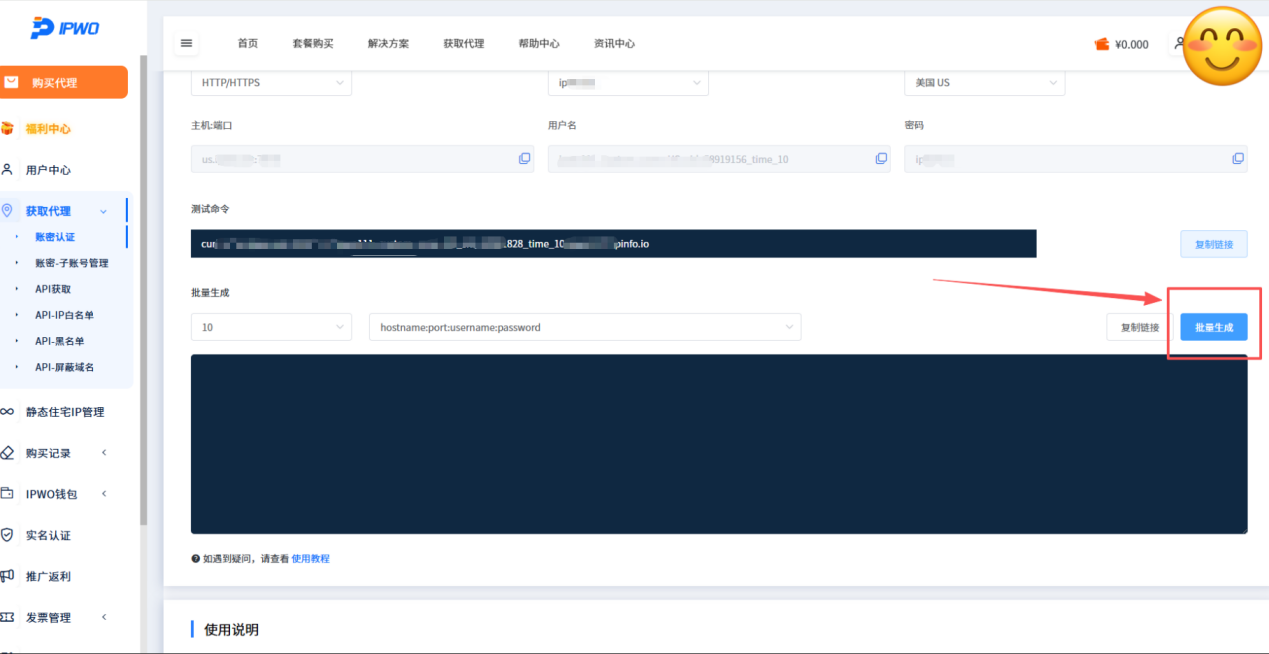This screenshot has height=654, width=1269.
Task: Open 用户中心 in the sidebar
Action: (x=48, y=170)
